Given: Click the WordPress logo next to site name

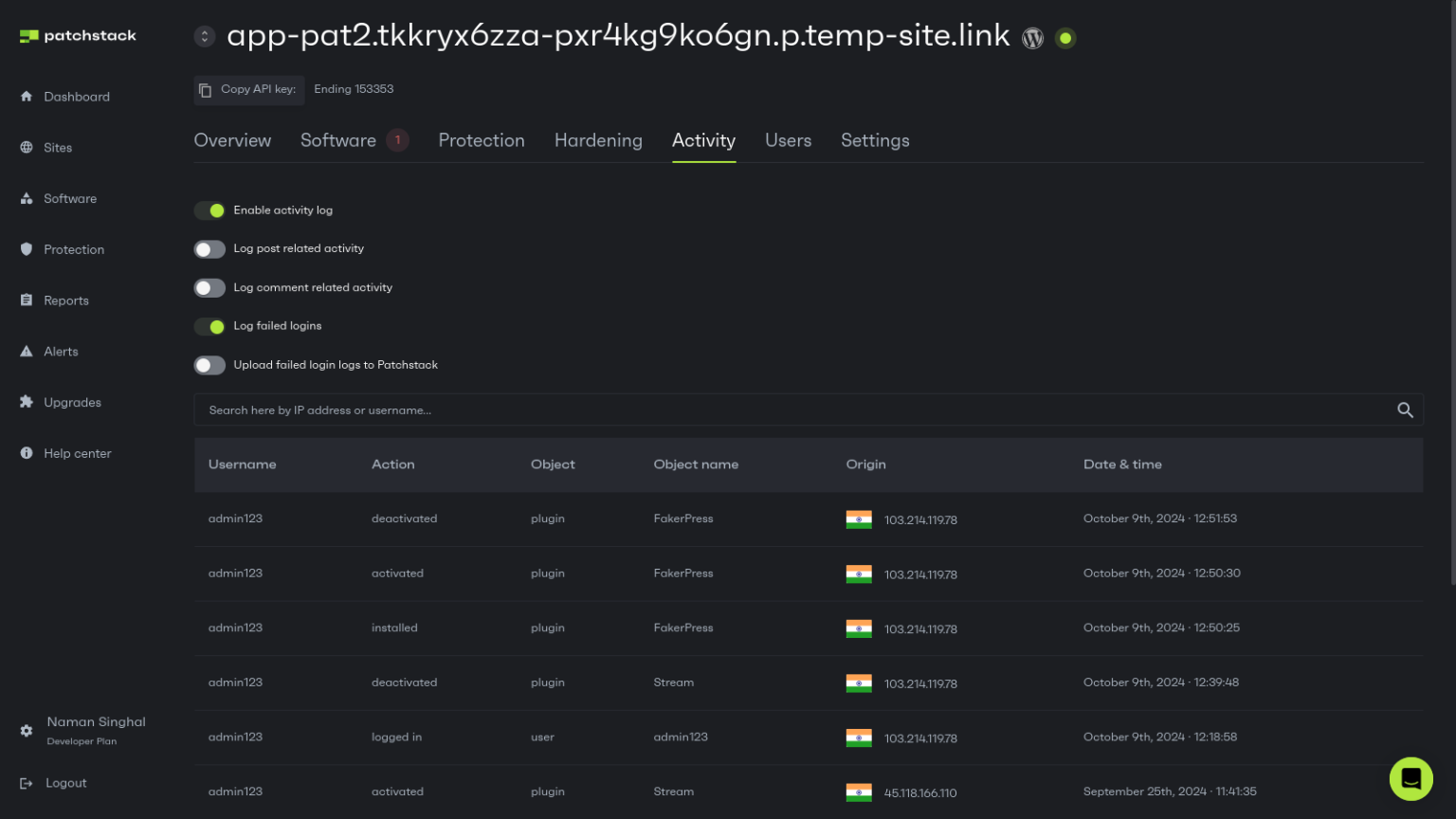Looking at the screenshot, I should pos(1032,38).
